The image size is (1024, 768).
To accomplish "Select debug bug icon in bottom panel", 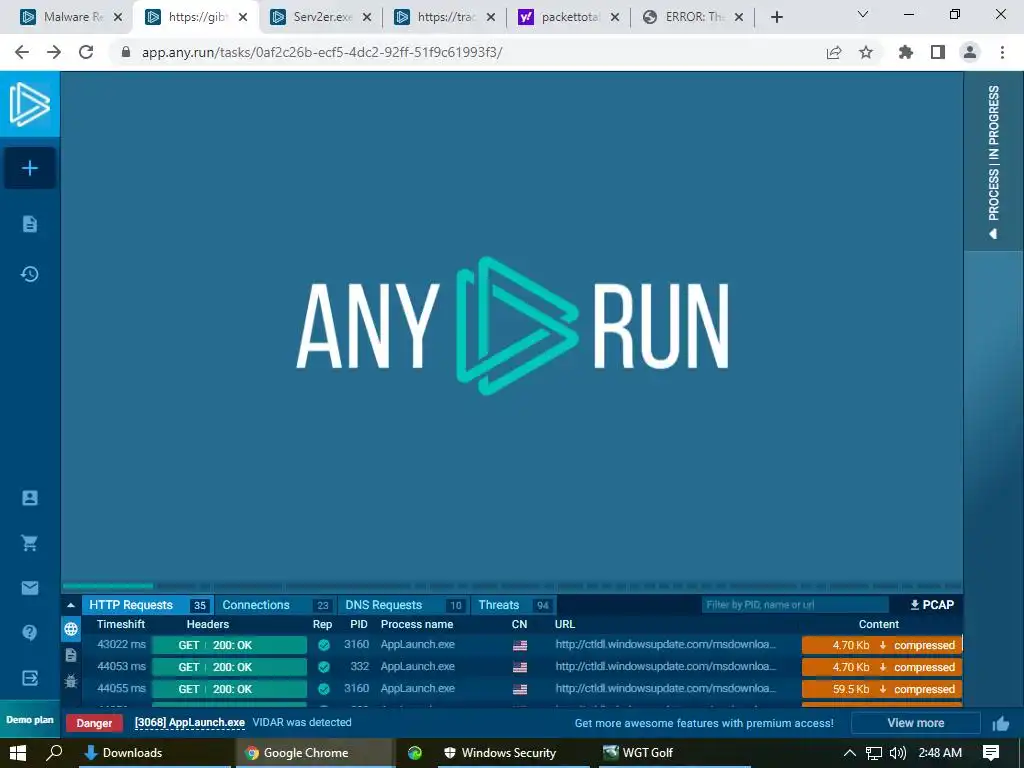I will coord(71,681).
